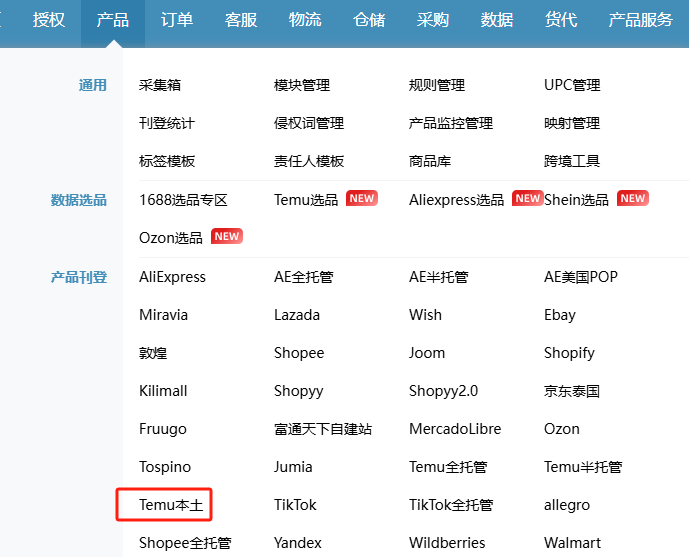Select AE半托管 listing
The width and height of the screenshot is (689, 557).
(439, 277)
